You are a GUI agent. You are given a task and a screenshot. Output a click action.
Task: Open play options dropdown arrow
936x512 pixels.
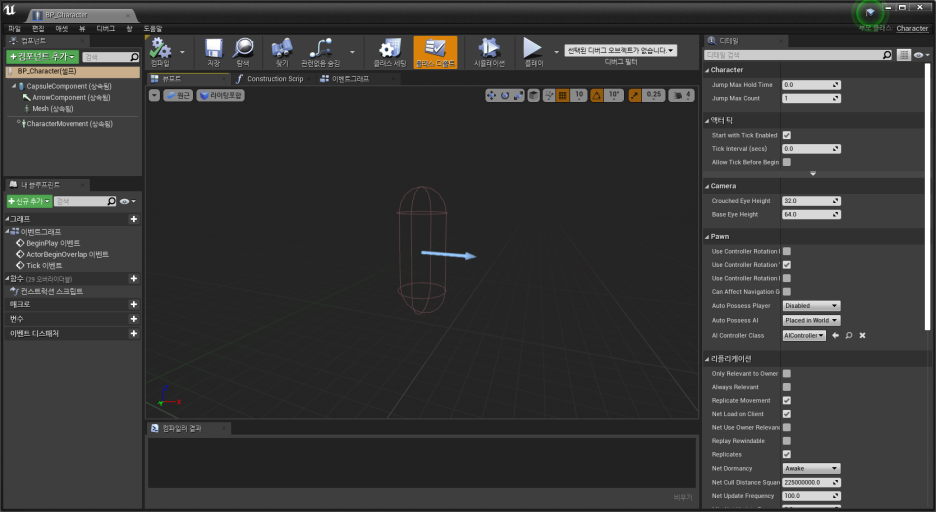[x=556, y=52]
